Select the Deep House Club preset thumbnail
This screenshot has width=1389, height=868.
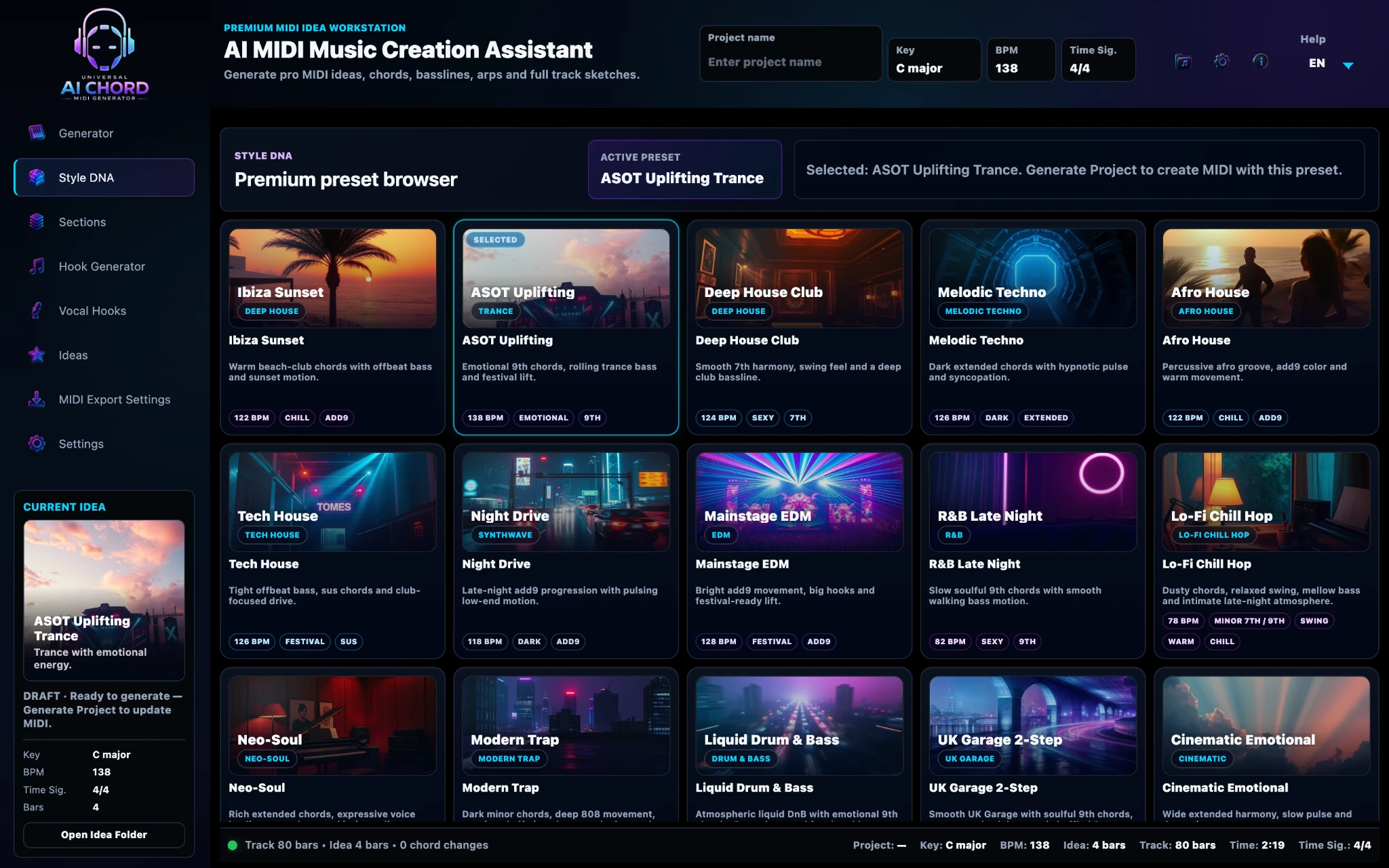799,278
